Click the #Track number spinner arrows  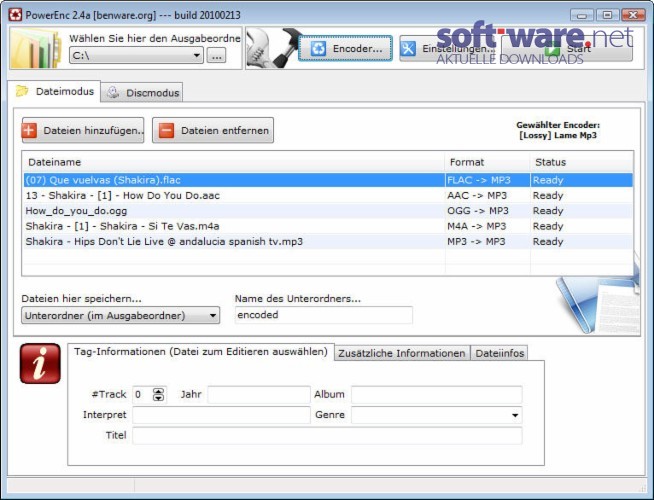[158, 394]
